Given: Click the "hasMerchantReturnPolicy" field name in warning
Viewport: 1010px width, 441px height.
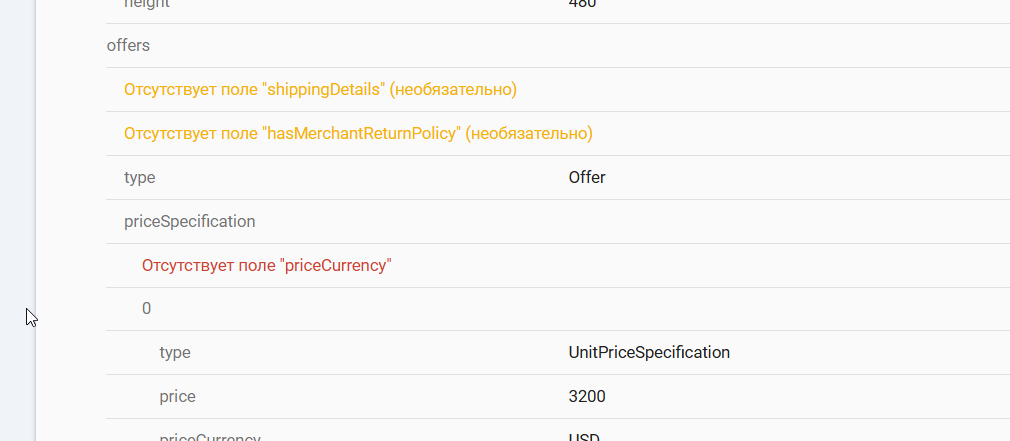Looking at the screenshot, I should 361,134.
